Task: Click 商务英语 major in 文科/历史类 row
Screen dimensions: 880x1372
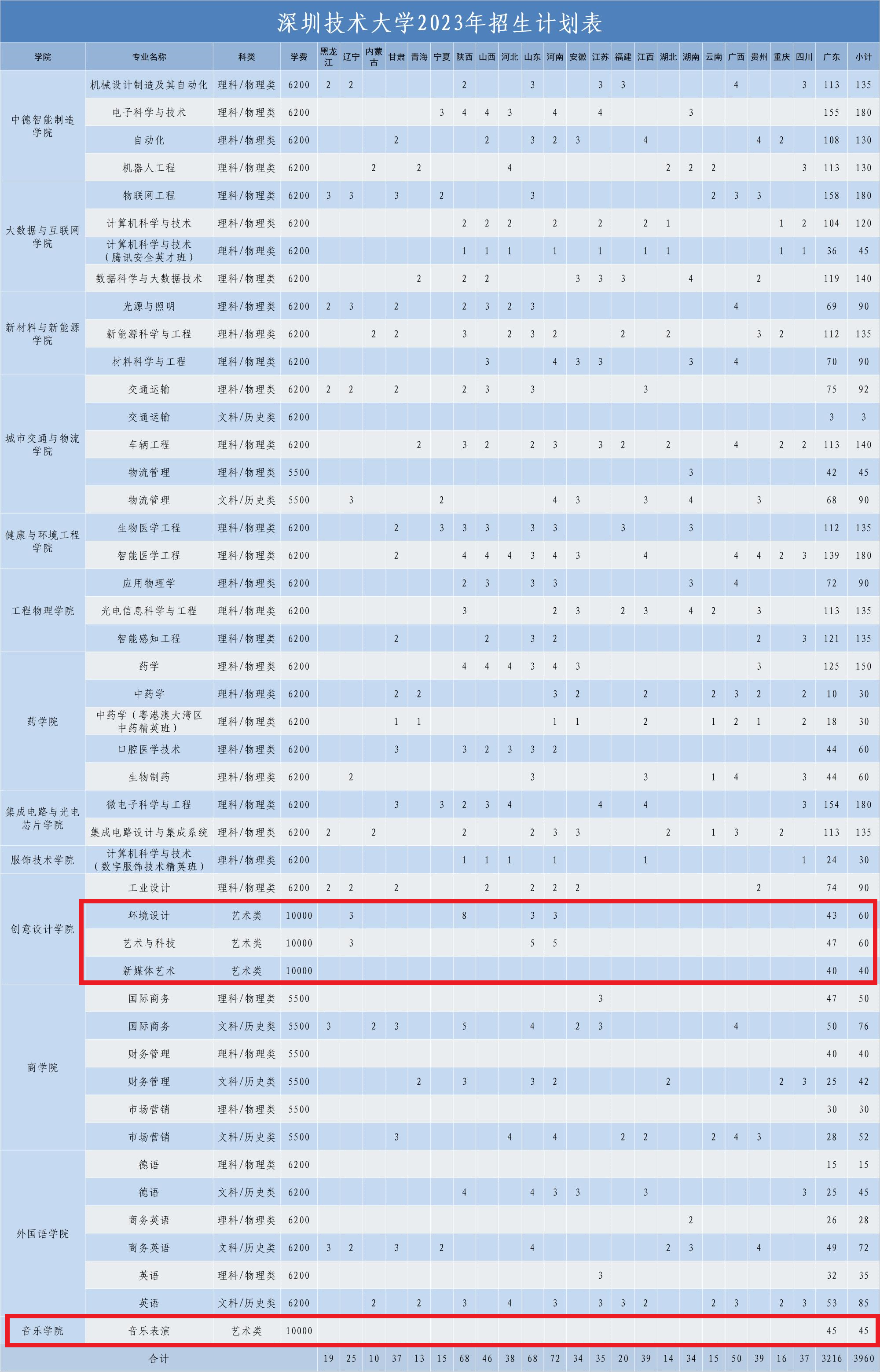Action: point(149,1248)
